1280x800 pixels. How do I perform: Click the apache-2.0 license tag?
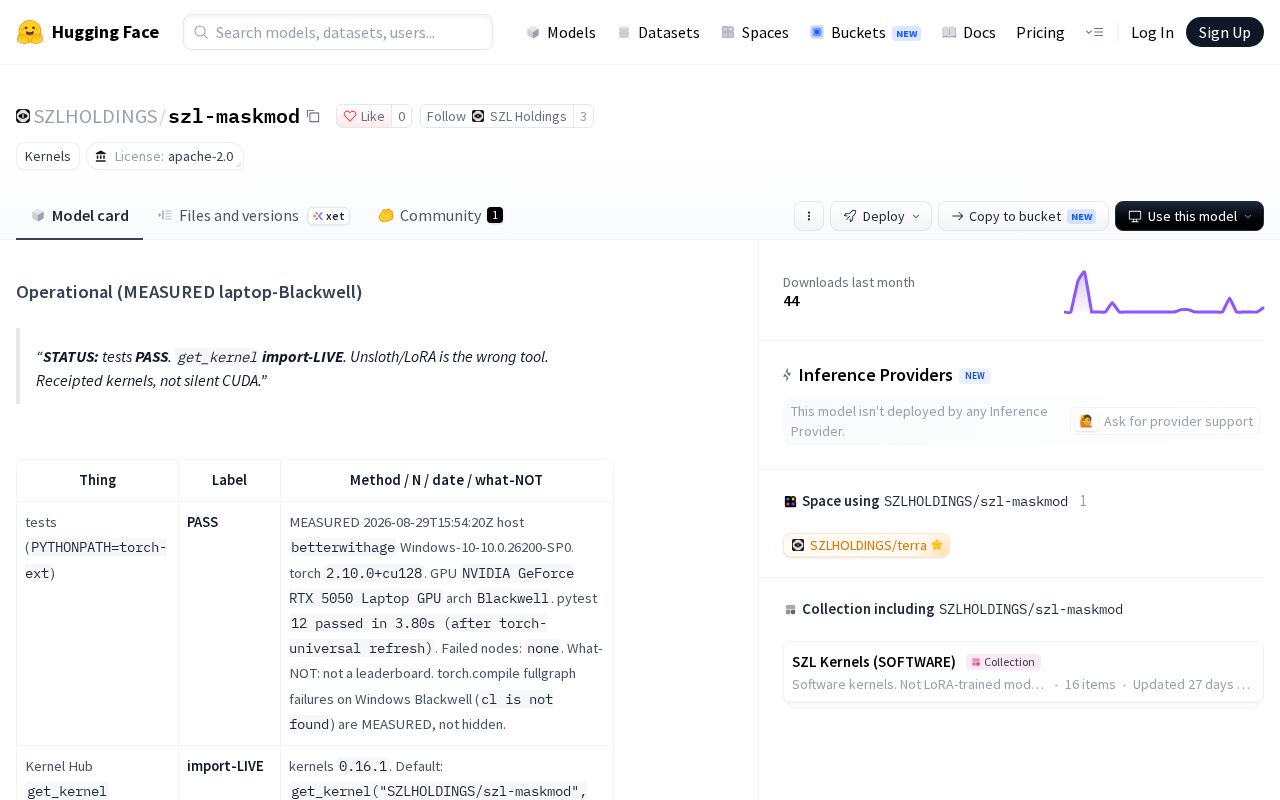(165, 156)
